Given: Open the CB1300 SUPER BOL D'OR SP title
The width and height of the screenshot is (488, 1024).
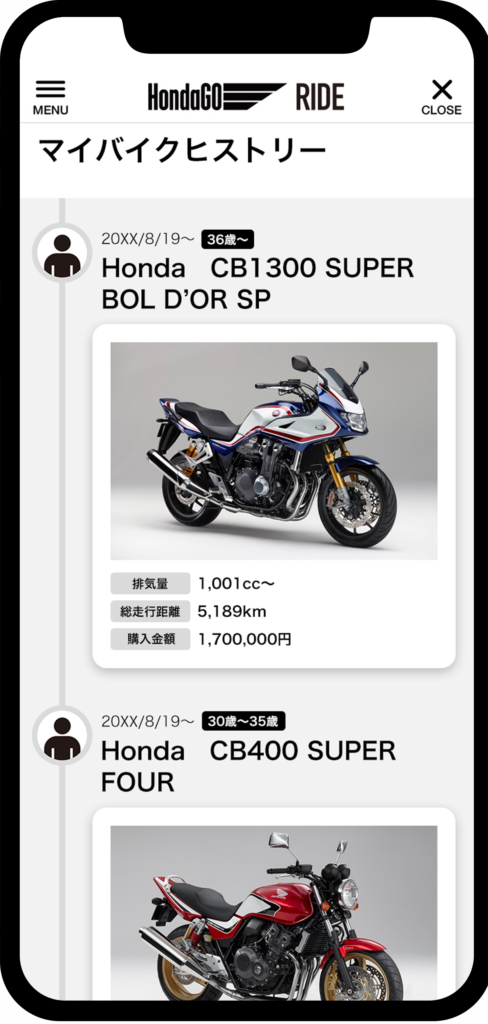Looking at the screenshot, I should (x=257, y=283).
